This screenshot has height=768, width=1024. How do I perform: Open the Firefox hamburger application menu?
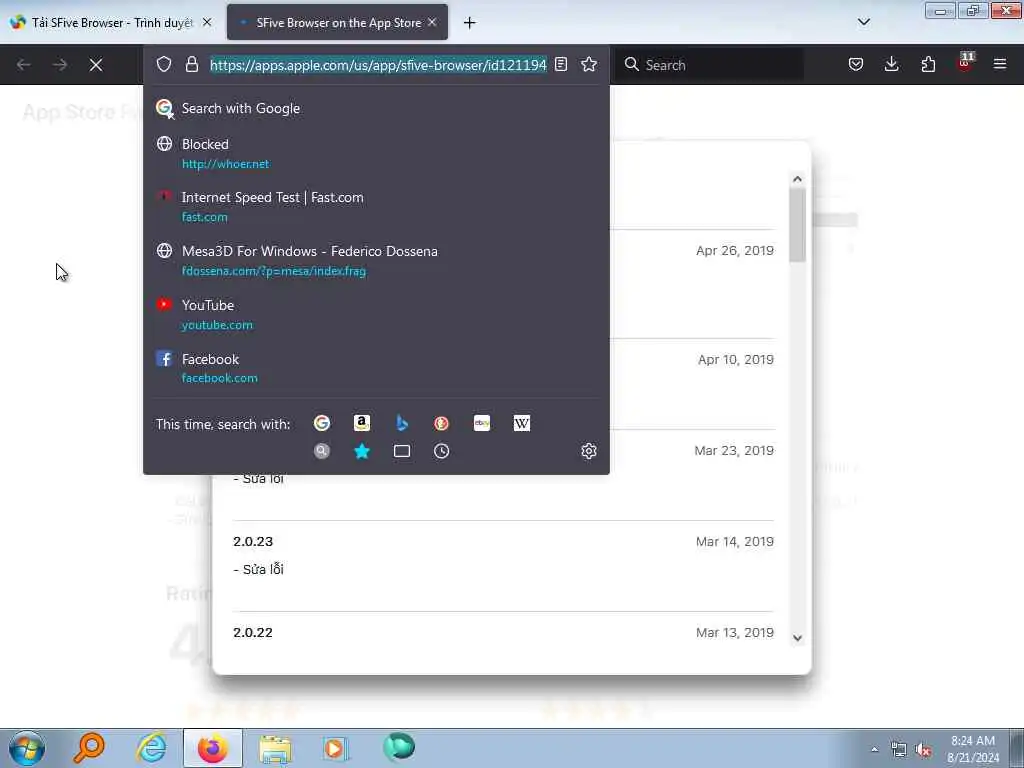click(x=1000, y=64)
